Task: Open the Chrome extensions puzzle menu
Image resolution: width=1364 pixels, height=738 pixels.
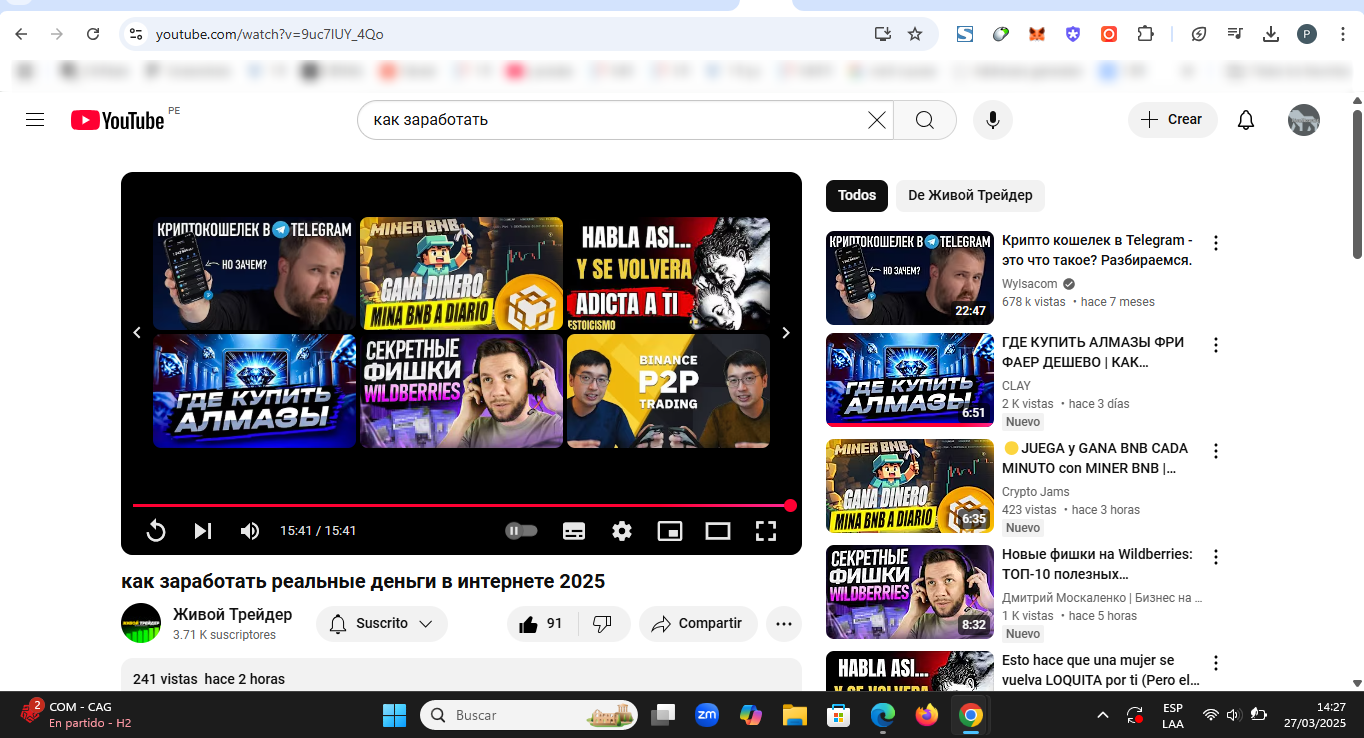Action: pos(1145,34)
